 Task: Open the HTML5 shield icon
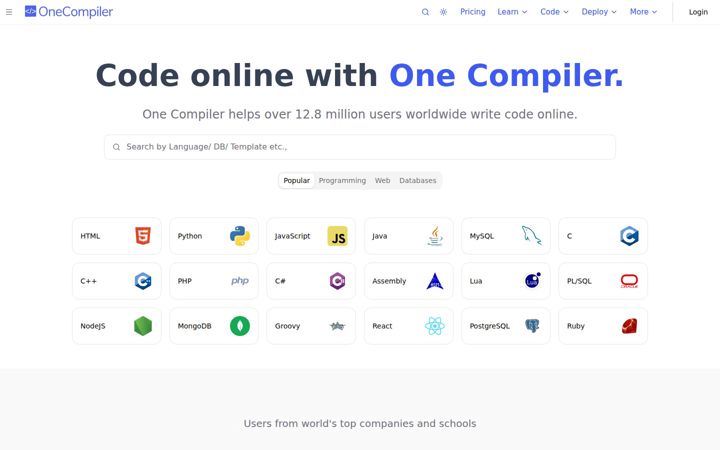pos(143,236)
